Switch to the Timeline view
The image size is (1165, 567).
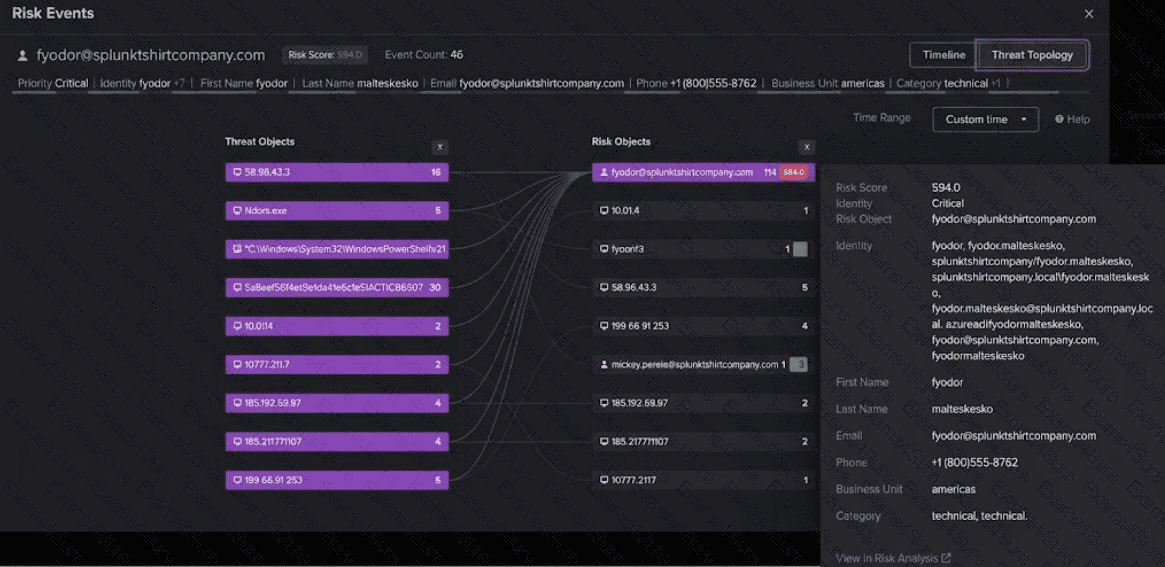tap(944, 55)
